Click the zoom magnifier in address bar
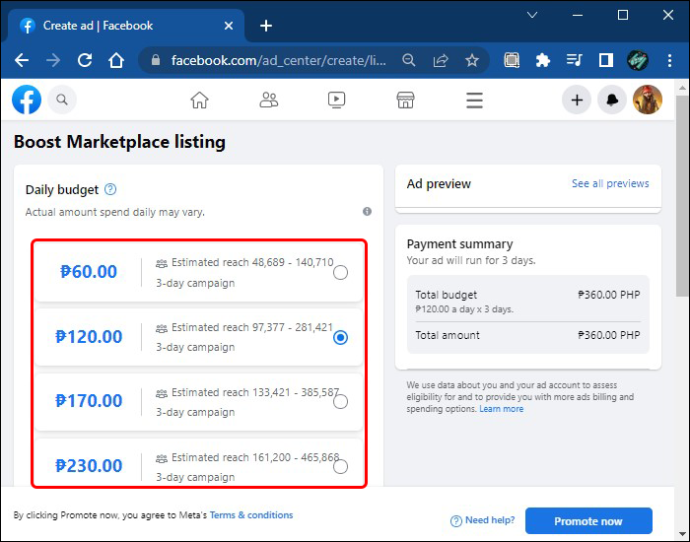690x542 pixels. tap(409, 60)
